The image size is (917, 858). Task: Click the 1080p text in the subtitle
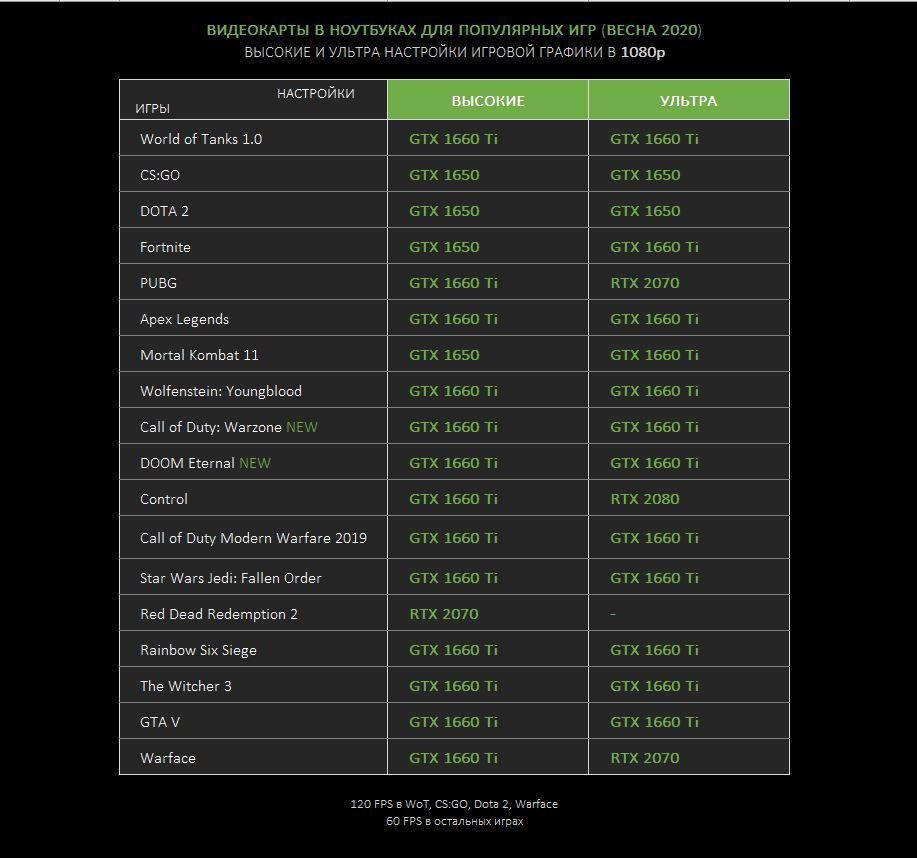643,52
